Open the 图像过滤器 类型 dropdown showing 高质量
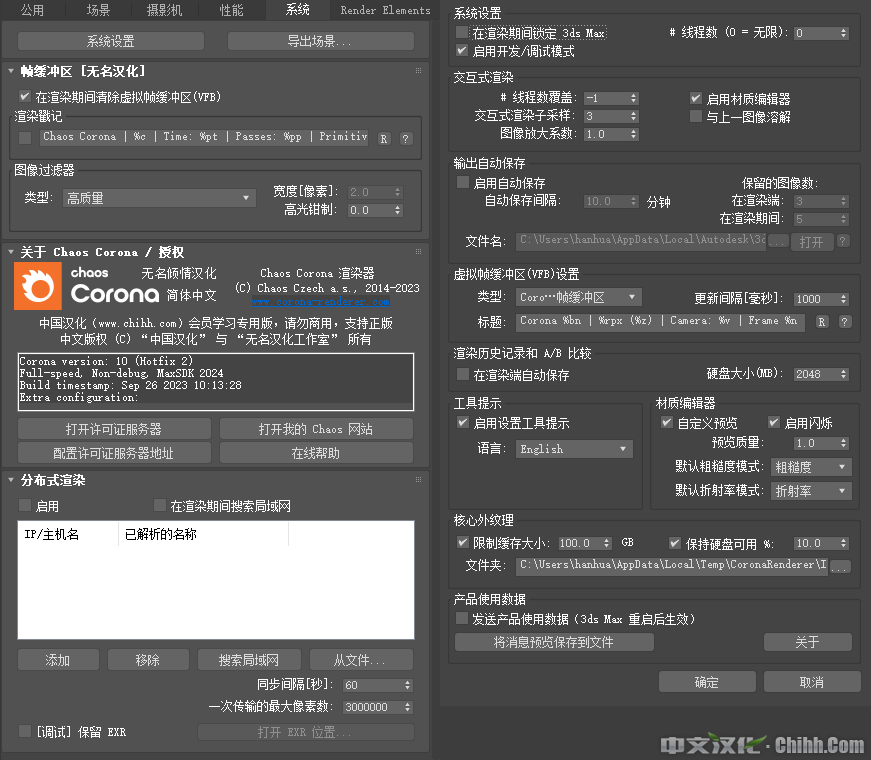The image size is (871, 760). click(x=159, y=198)
